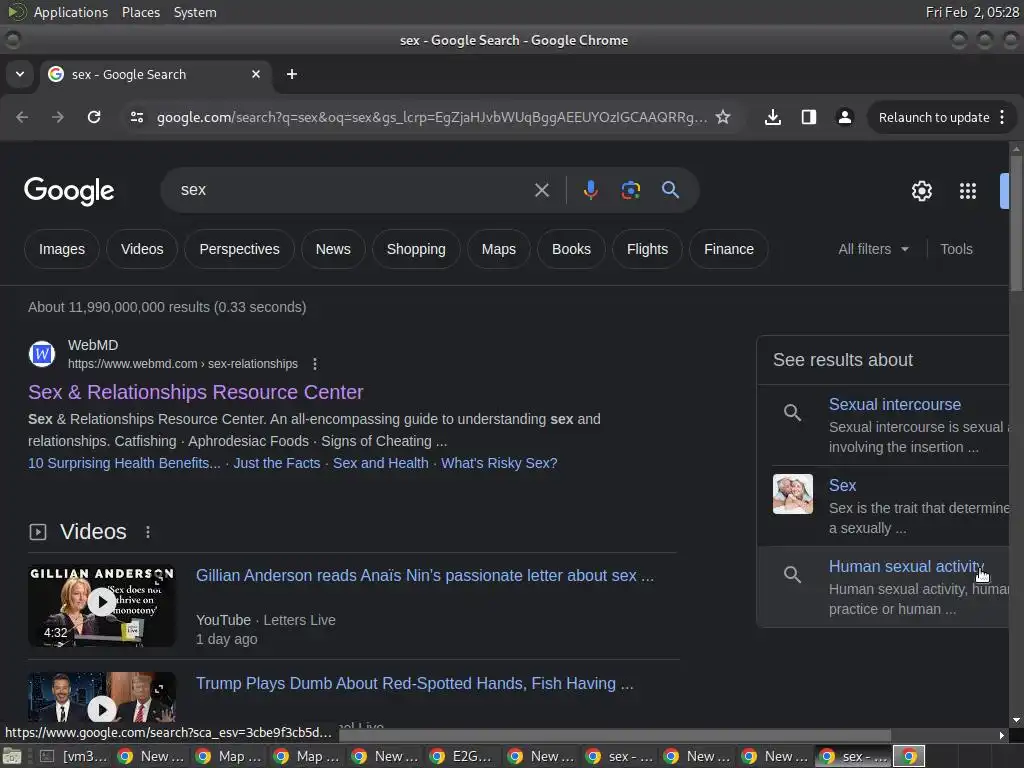View site information for google.com
The image size is (1024, 768).
[136, 117]
